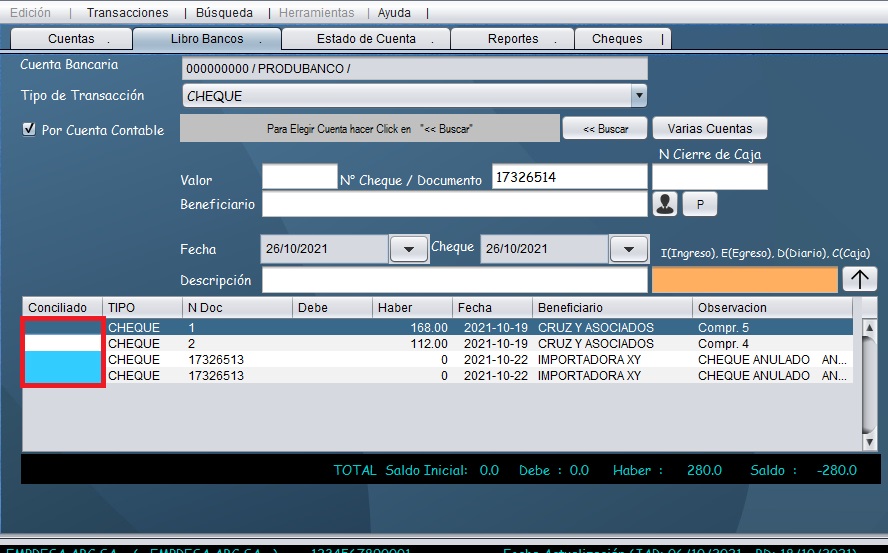Go to the Reportes tab

(513, 39)
